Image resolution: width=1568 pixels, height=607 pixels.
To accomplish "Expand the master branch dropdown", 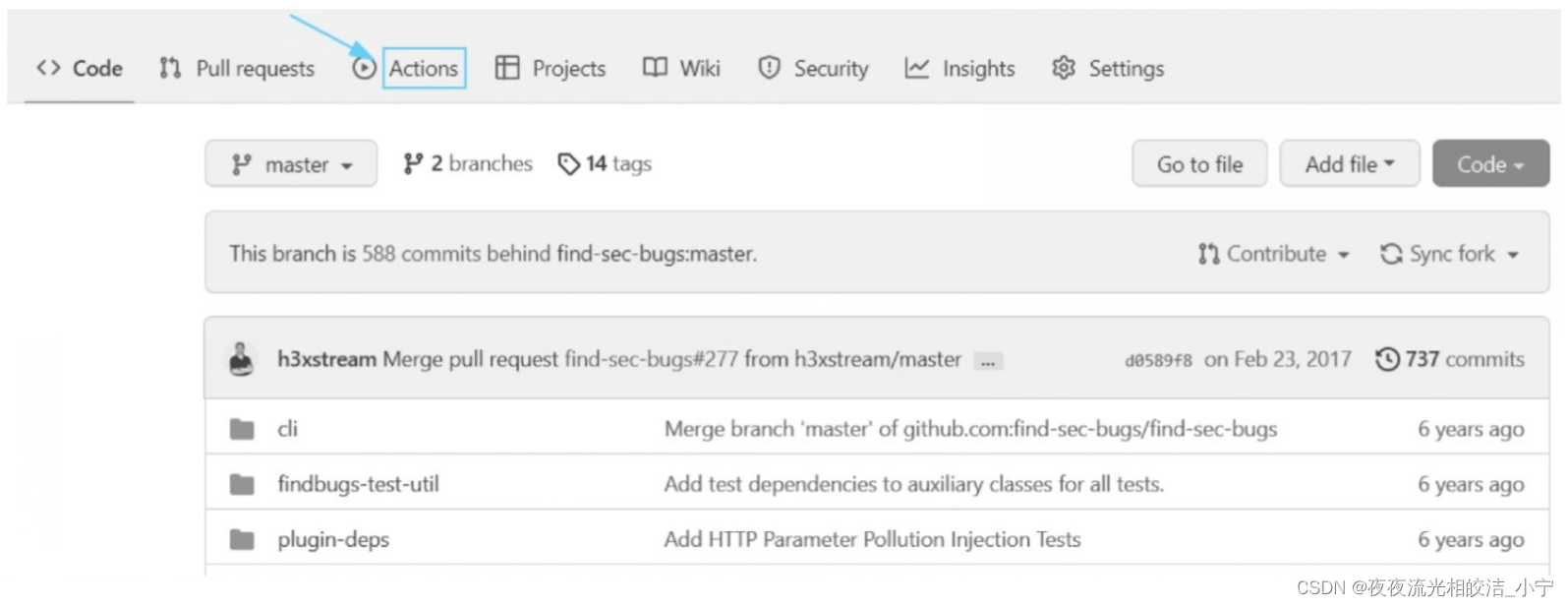I will tap(291, 163).
